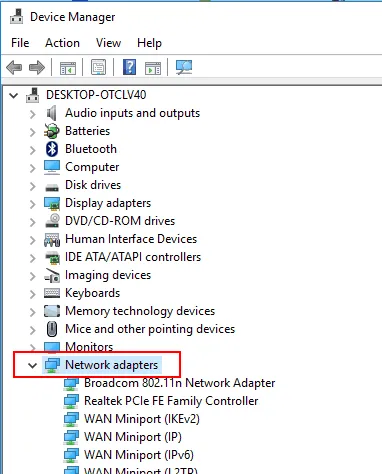
Task: Click the Bluetooth logo icon
Action: 52,149
